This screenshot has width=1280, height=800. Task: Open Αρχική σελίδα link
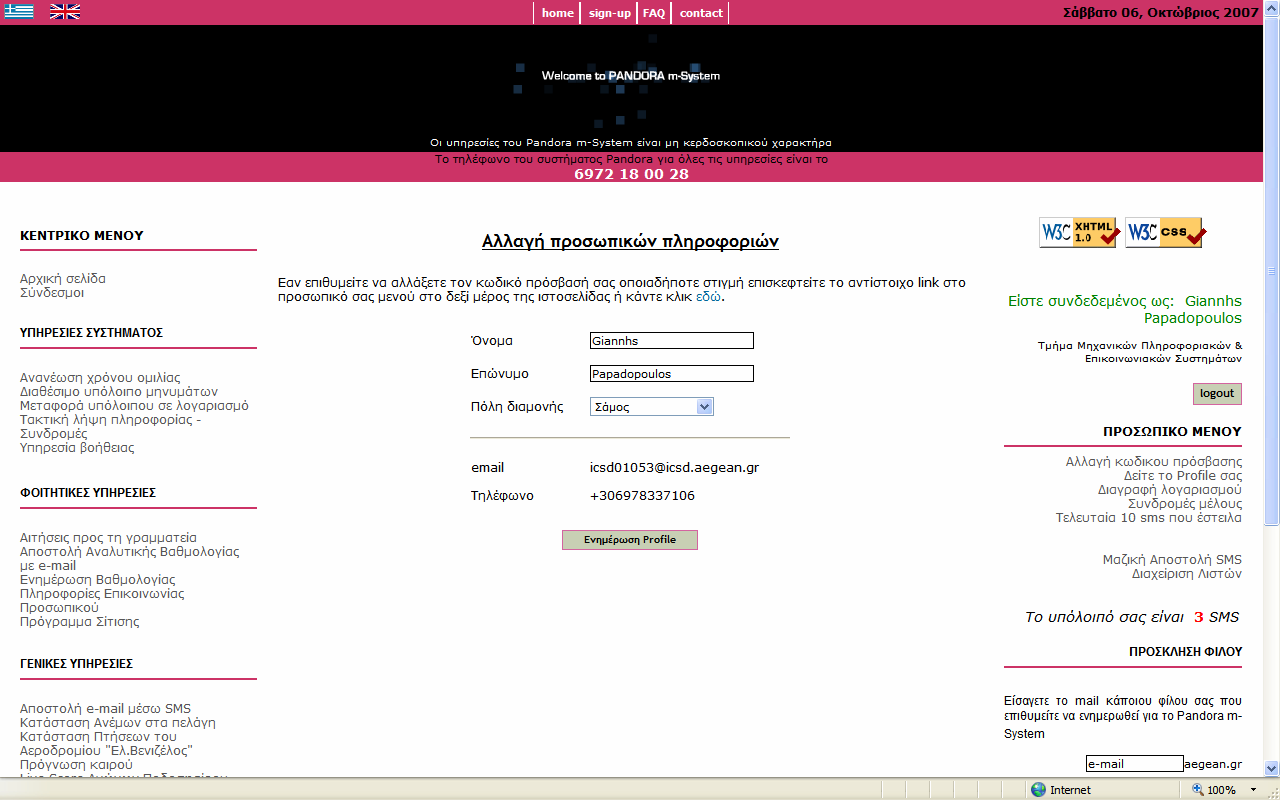click(x=63, y=279)
